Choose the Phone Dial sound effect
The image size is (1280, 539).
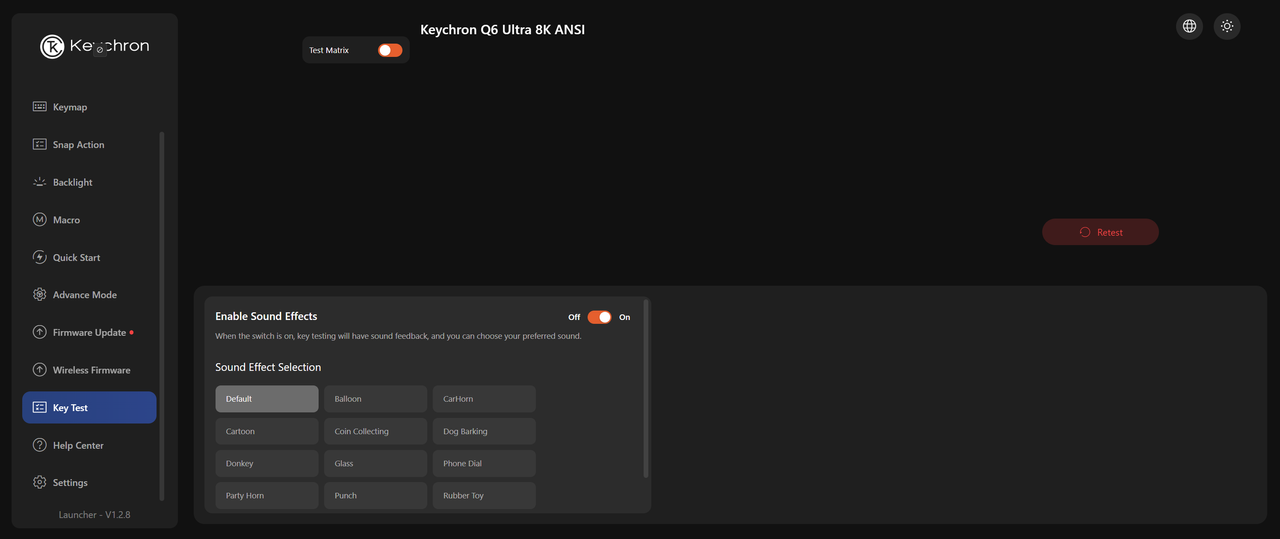[484, 463]
